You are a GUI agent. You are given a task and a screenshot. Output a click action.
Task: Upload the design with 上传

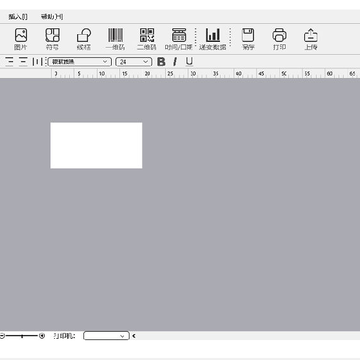pyautogui.click(x=311, y=39)
